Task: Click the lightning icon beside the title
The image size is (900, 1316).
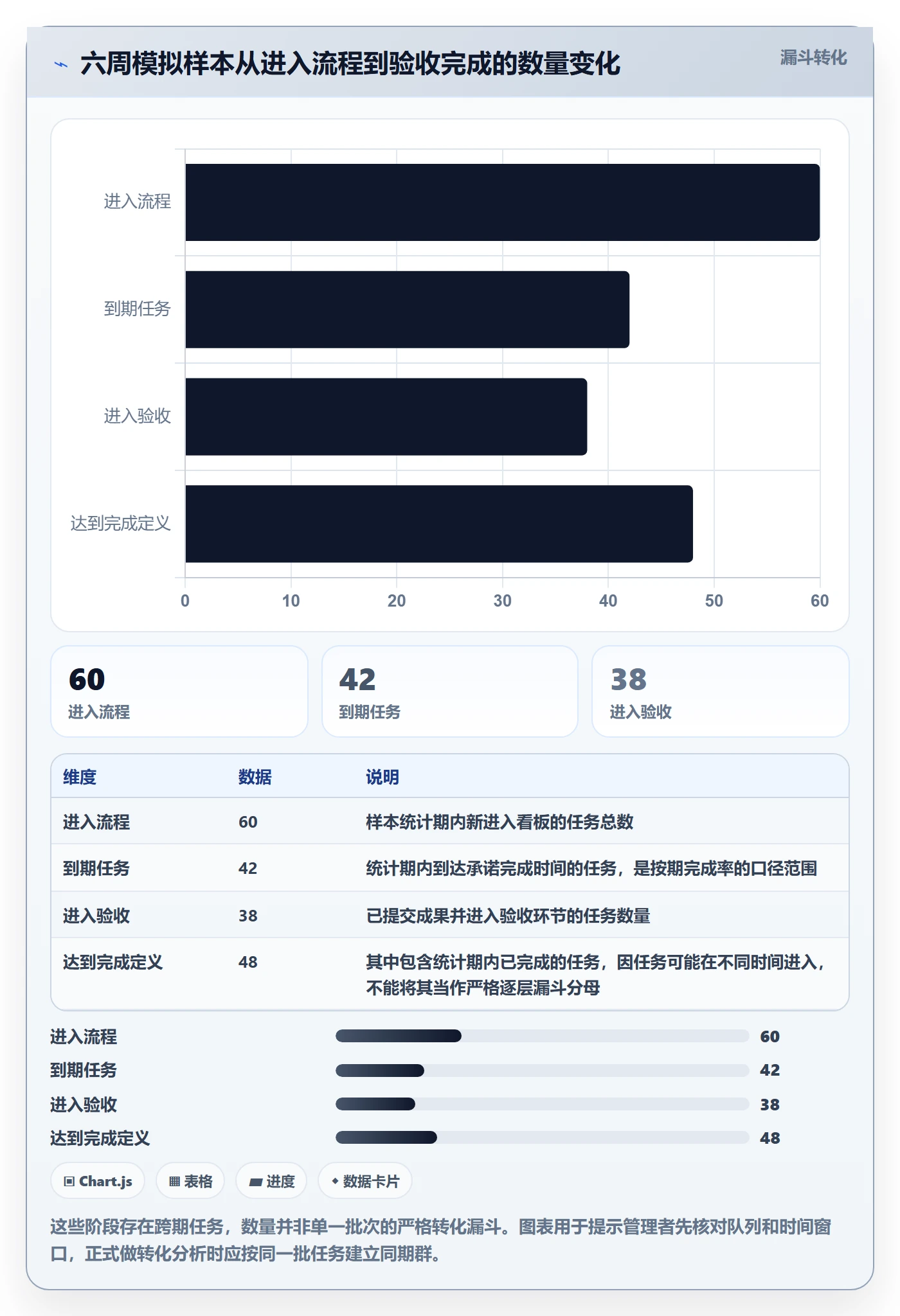Action: [60, 64]
